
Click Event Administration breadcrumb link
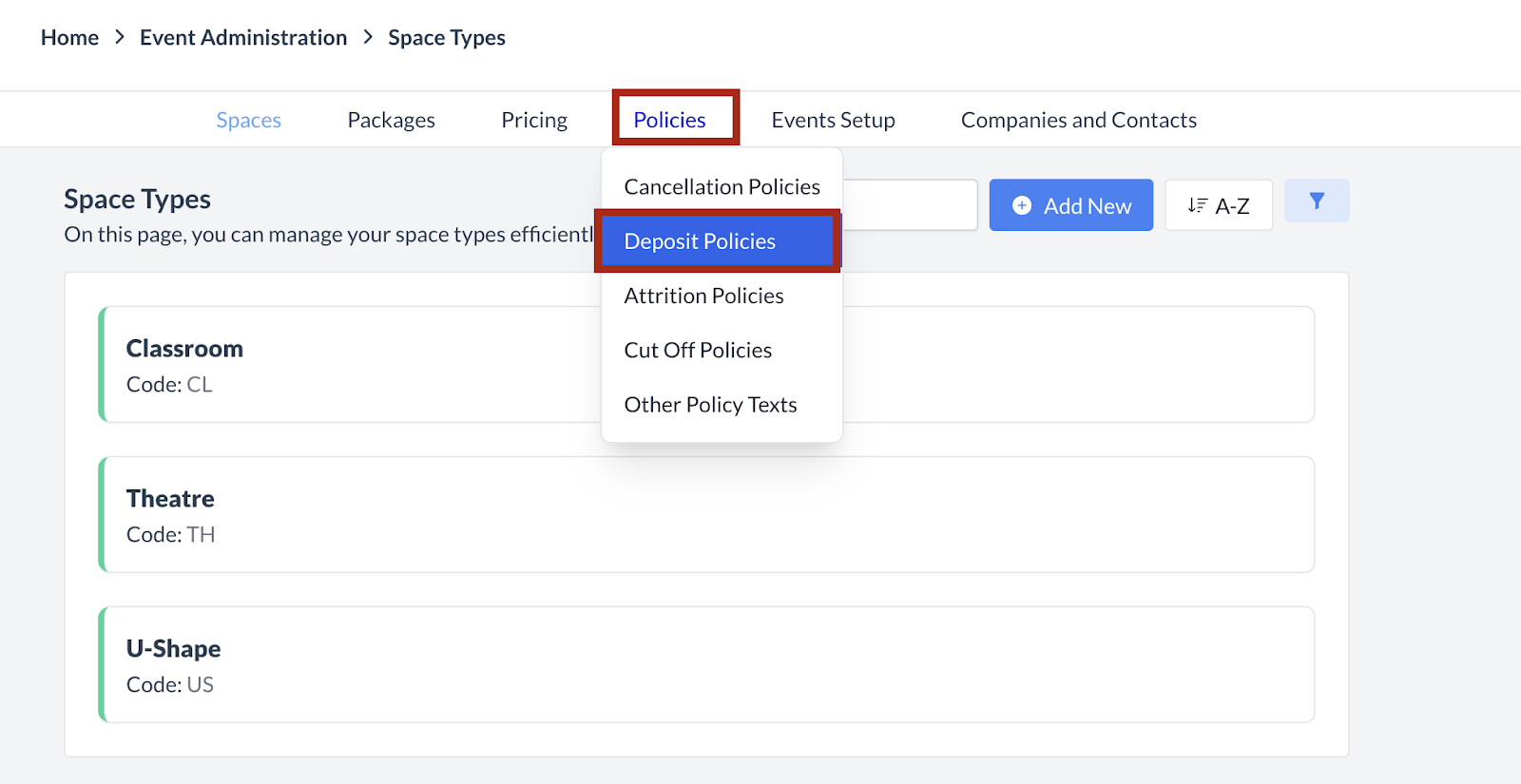click(x=243, y=38)
